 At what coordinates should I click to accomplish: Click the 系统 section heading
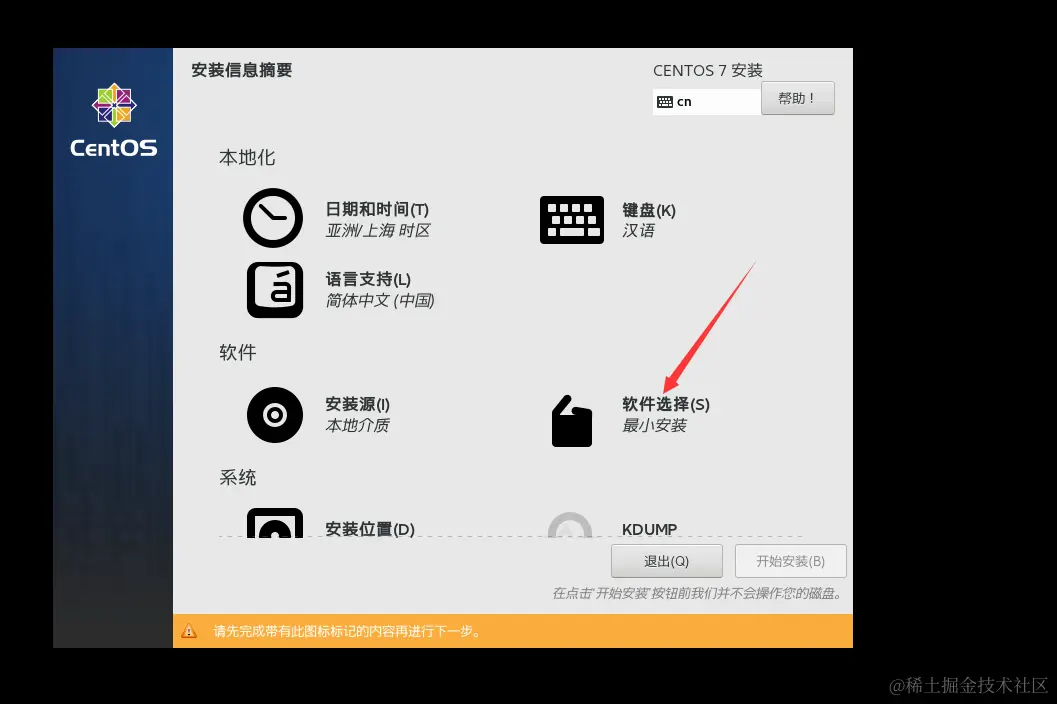tap(237, 477)
